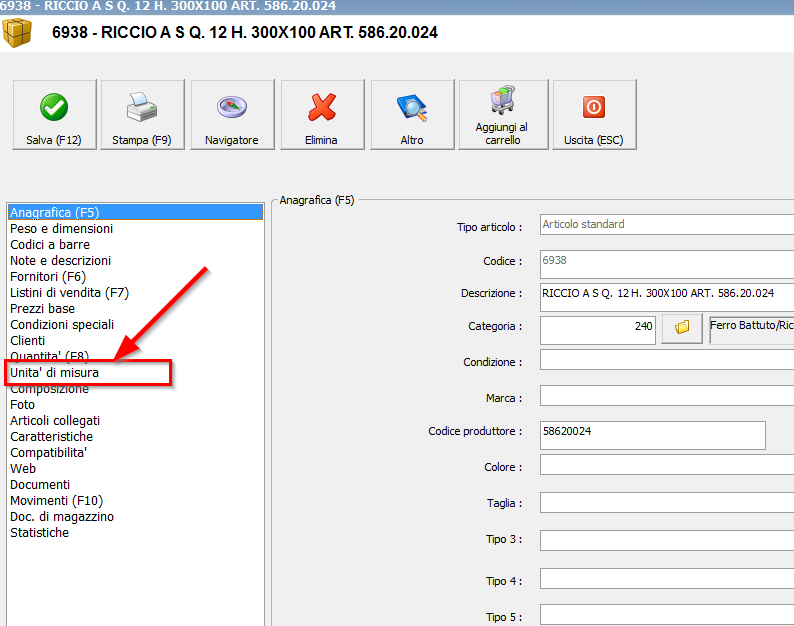This screenshot has width=794, height=626.
Task: Click the Tipo 4 field
Action: coord(667,578)
